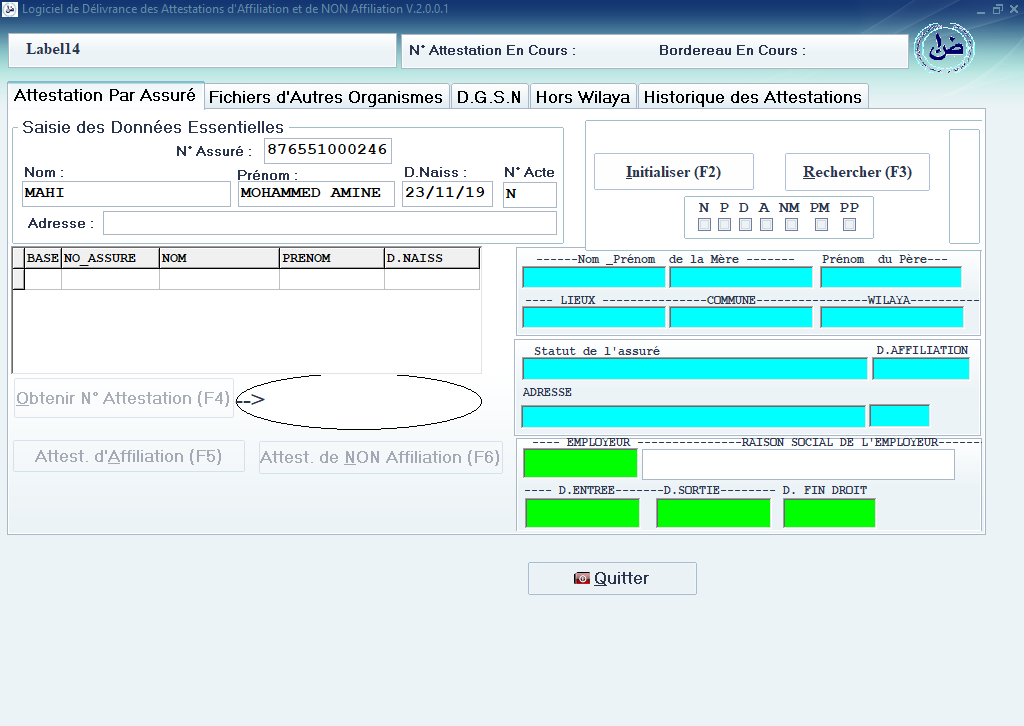Viewport: 1024px width, 726px height.
Task: Click the cyan LIEUX field
Action: click(x=594, y=317)
